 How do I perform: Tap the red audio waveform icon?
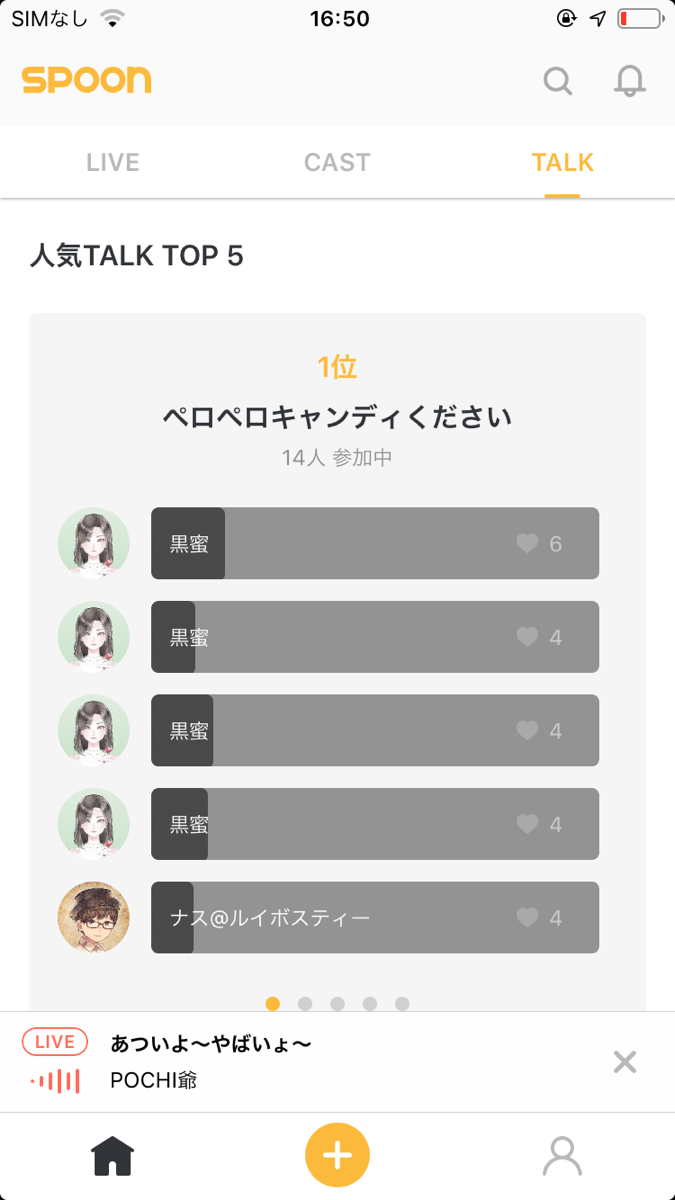point(54,1080)
